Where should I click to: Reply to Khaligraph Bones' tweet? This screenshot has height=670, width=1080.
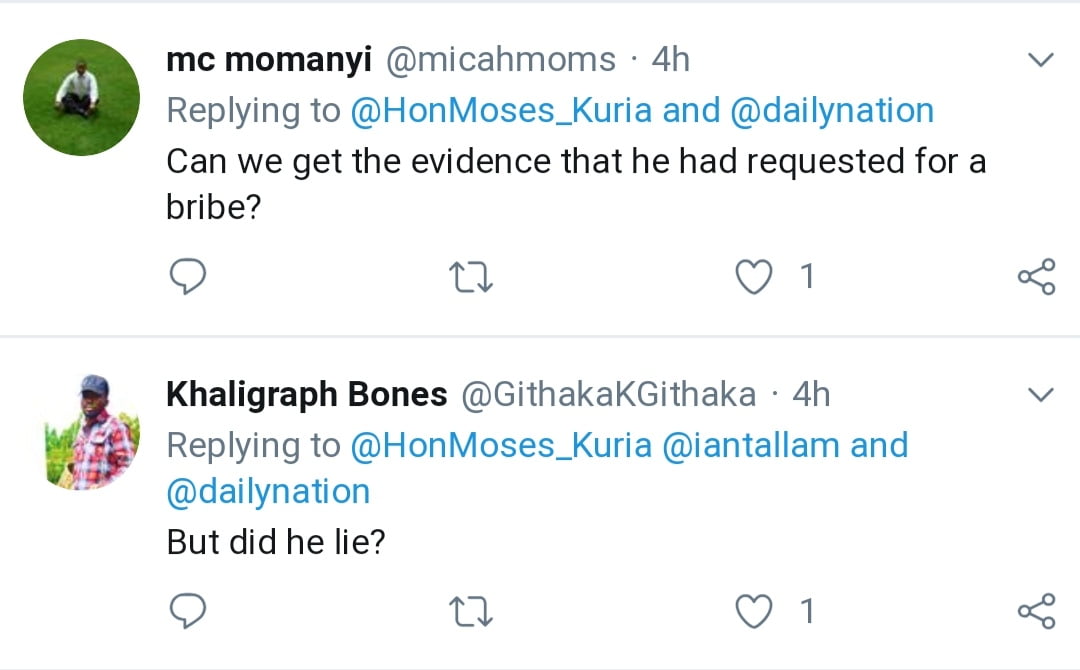click(186, 610)
